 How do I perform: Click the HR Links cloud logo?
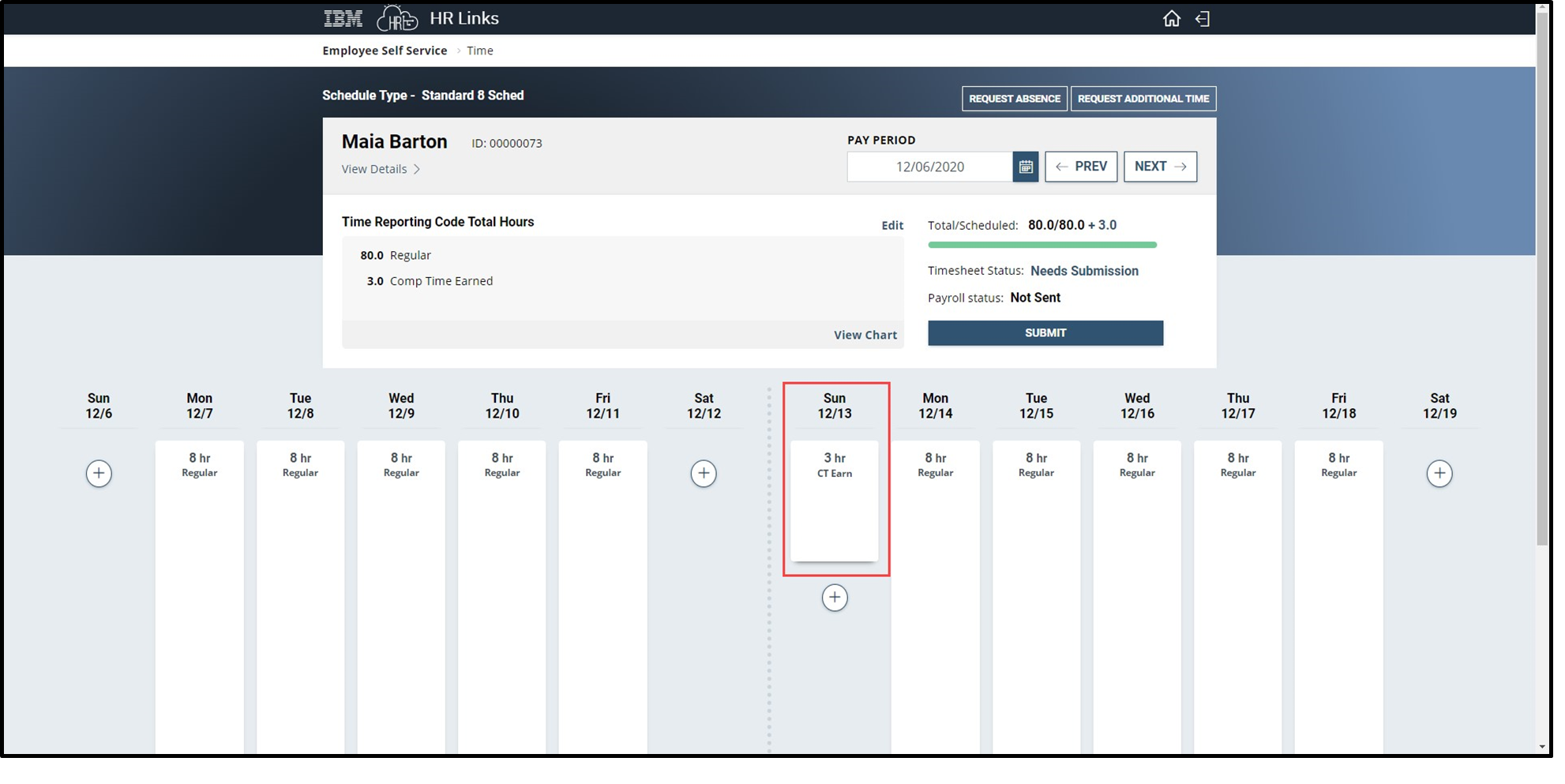point(398,17)
